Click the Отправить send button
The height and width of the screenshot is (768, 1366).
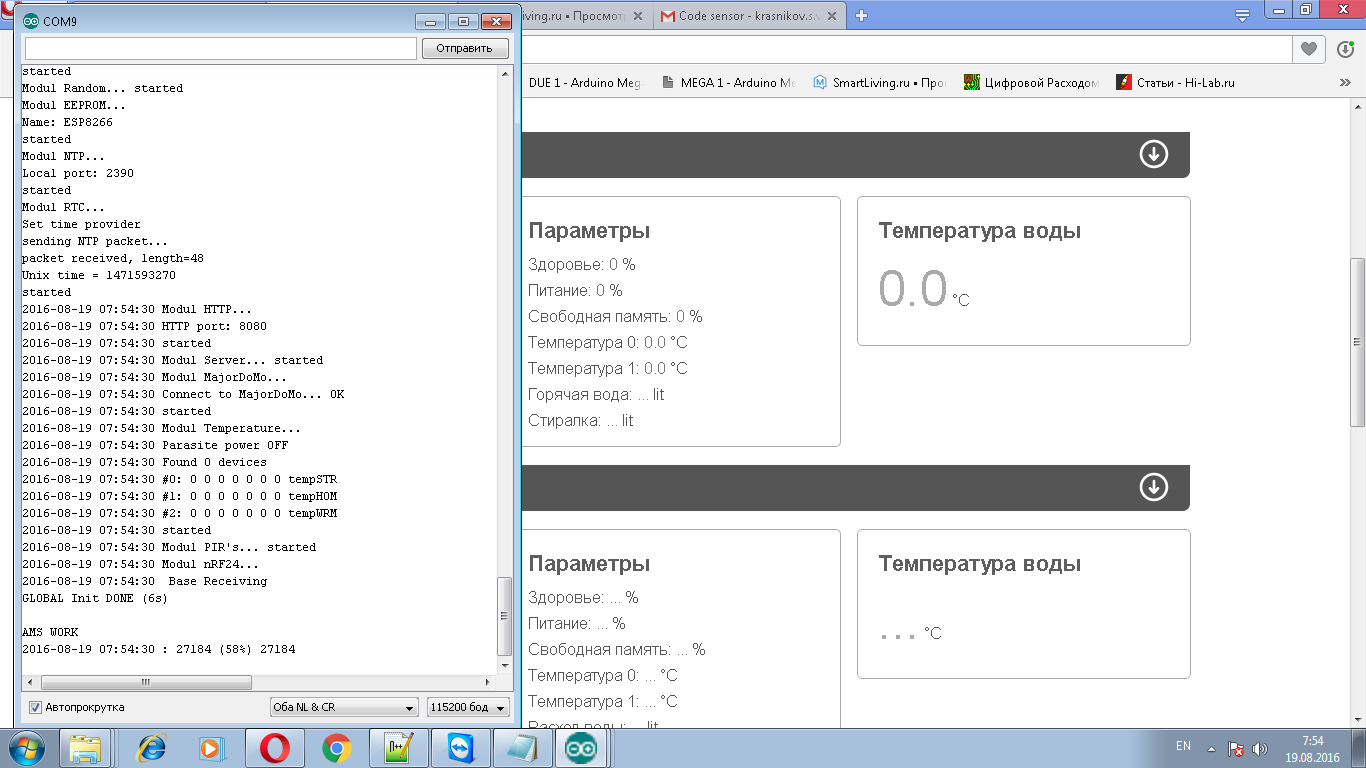465,48
